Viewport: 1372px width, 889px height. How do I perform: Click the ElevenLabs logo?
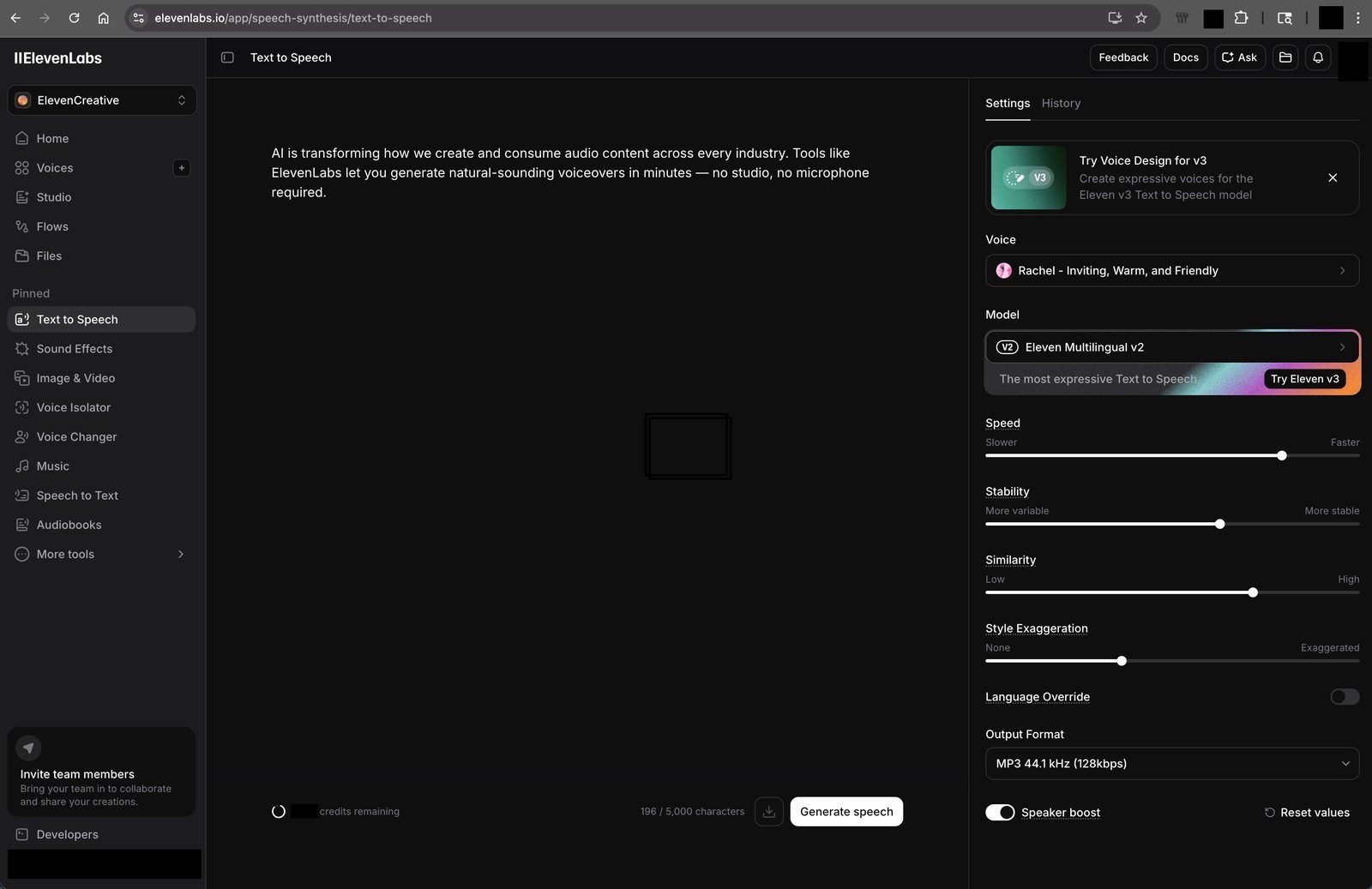click(58, 58)
